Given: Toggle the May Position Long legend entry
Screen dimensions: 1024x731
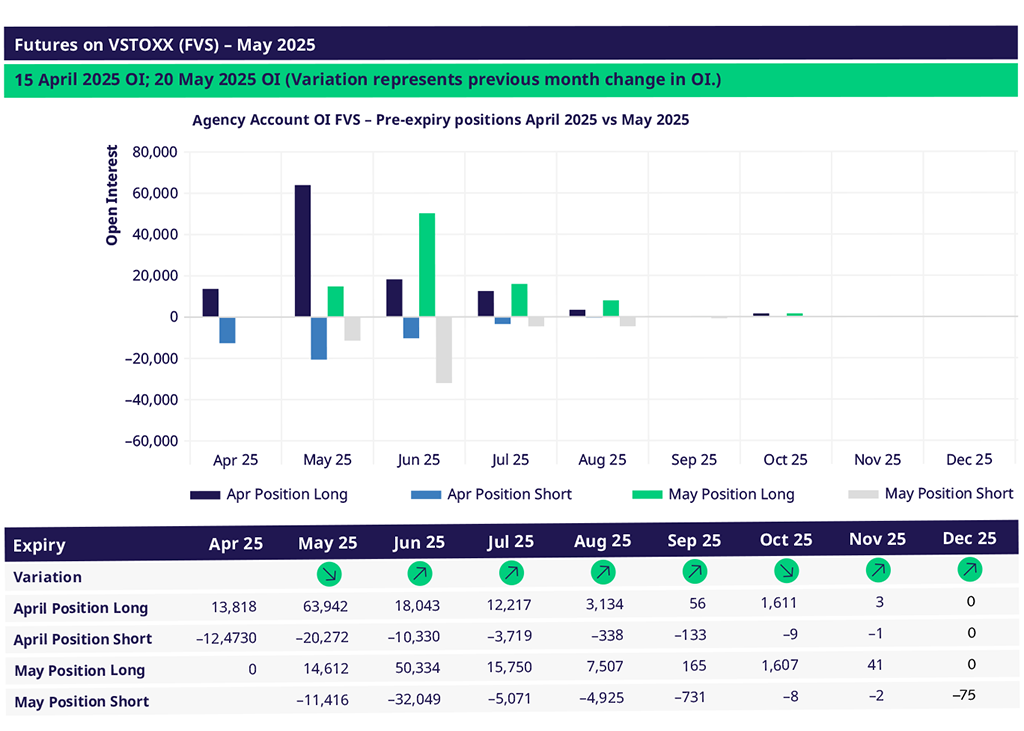Looking at the screenshot, I should pos(713,494).
